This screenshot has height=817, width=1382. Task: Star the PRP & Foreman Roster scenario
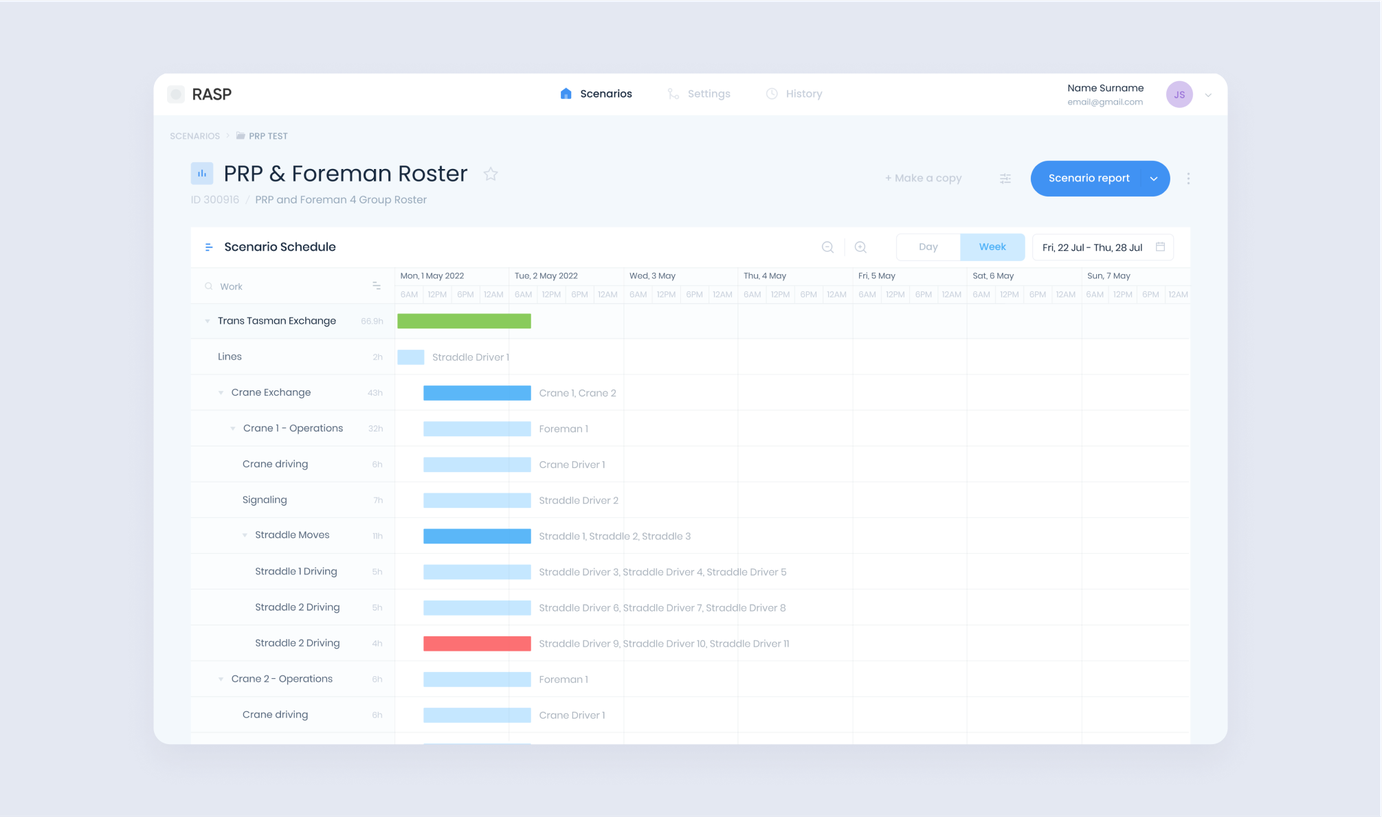pos(490,174)
